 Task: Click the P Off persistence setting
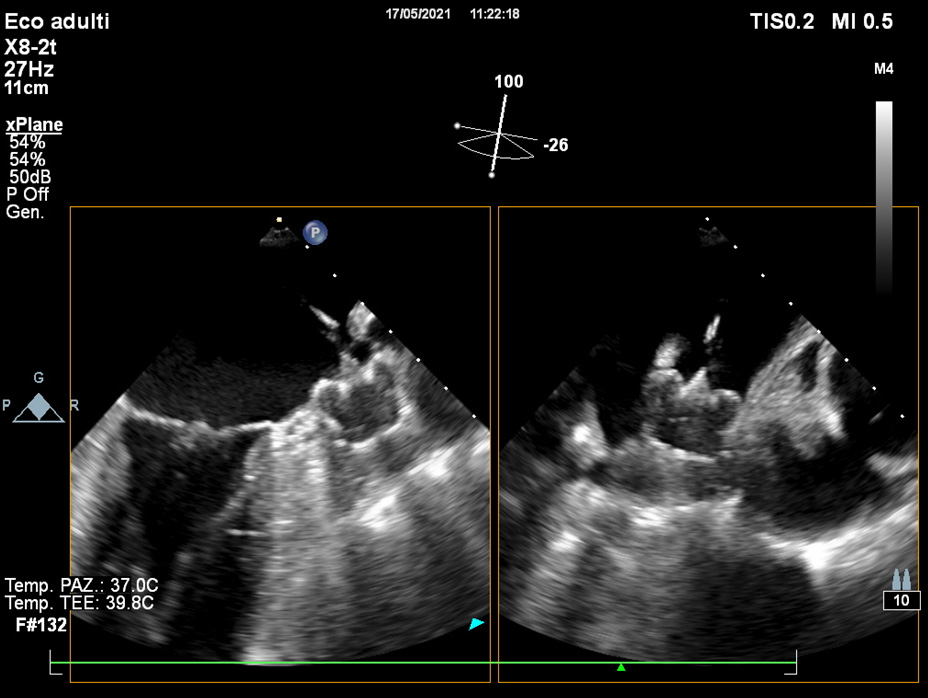point(27,194)
